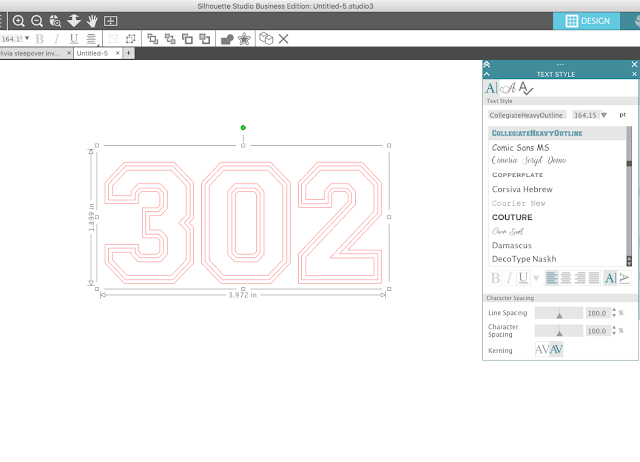Choose Comic Sans MS font

tap(520, 148)
